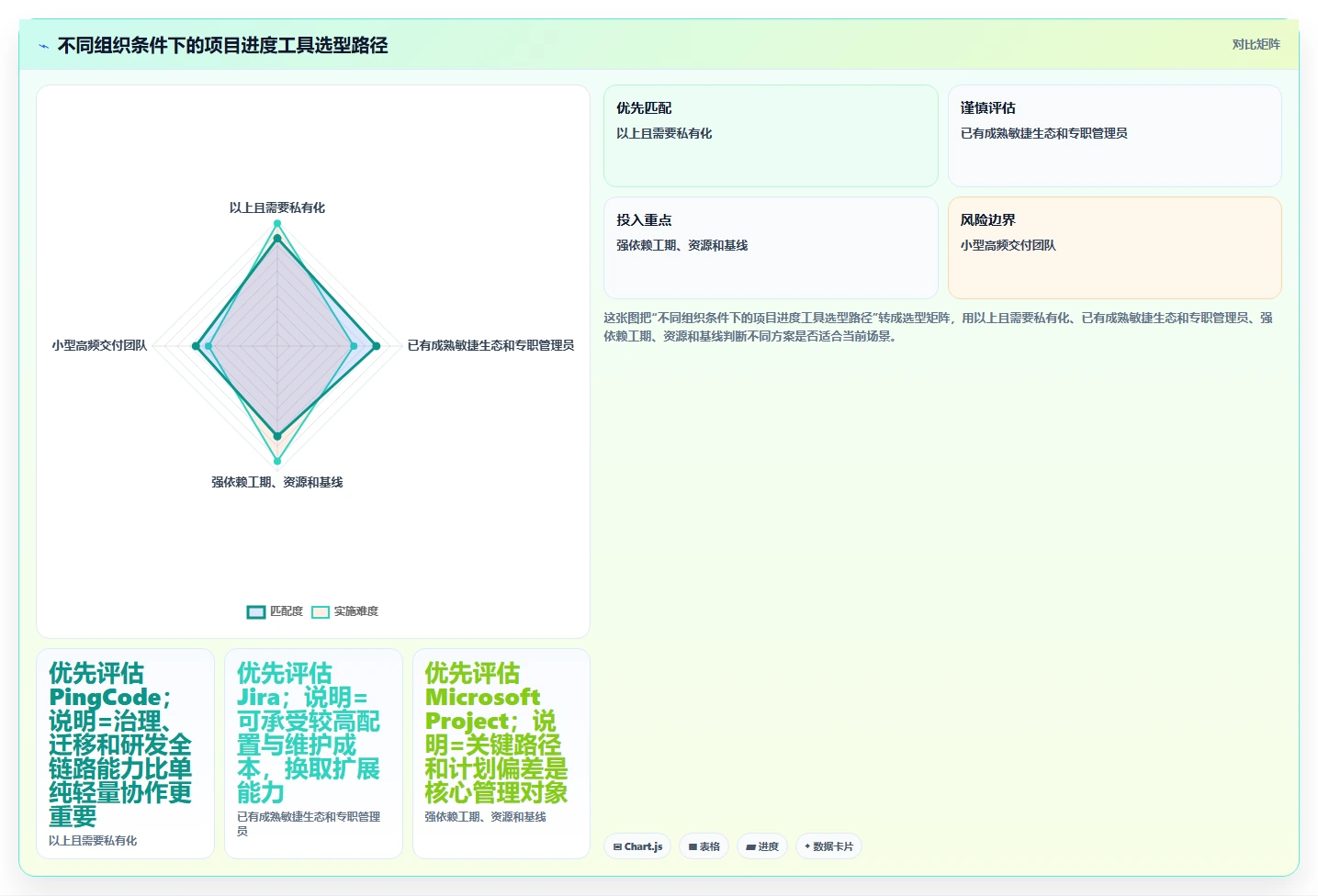The image size is (1318, 896).
Task: Open the 谨慎评估 card
Action: pyautogui.click(x=1115, y=136)
